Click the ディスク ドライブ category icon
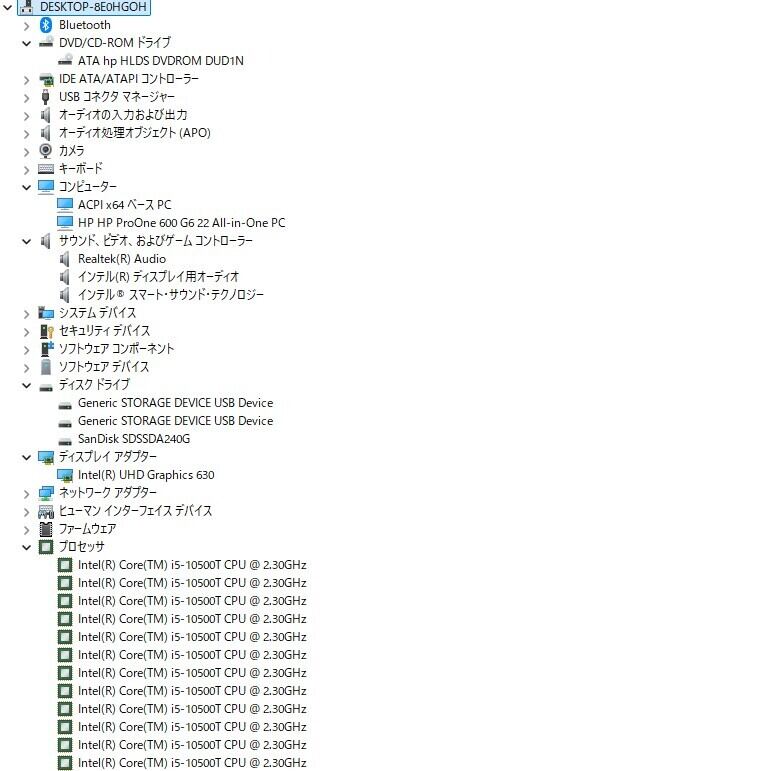Viewport: 782px width, 771px height. 46,387
